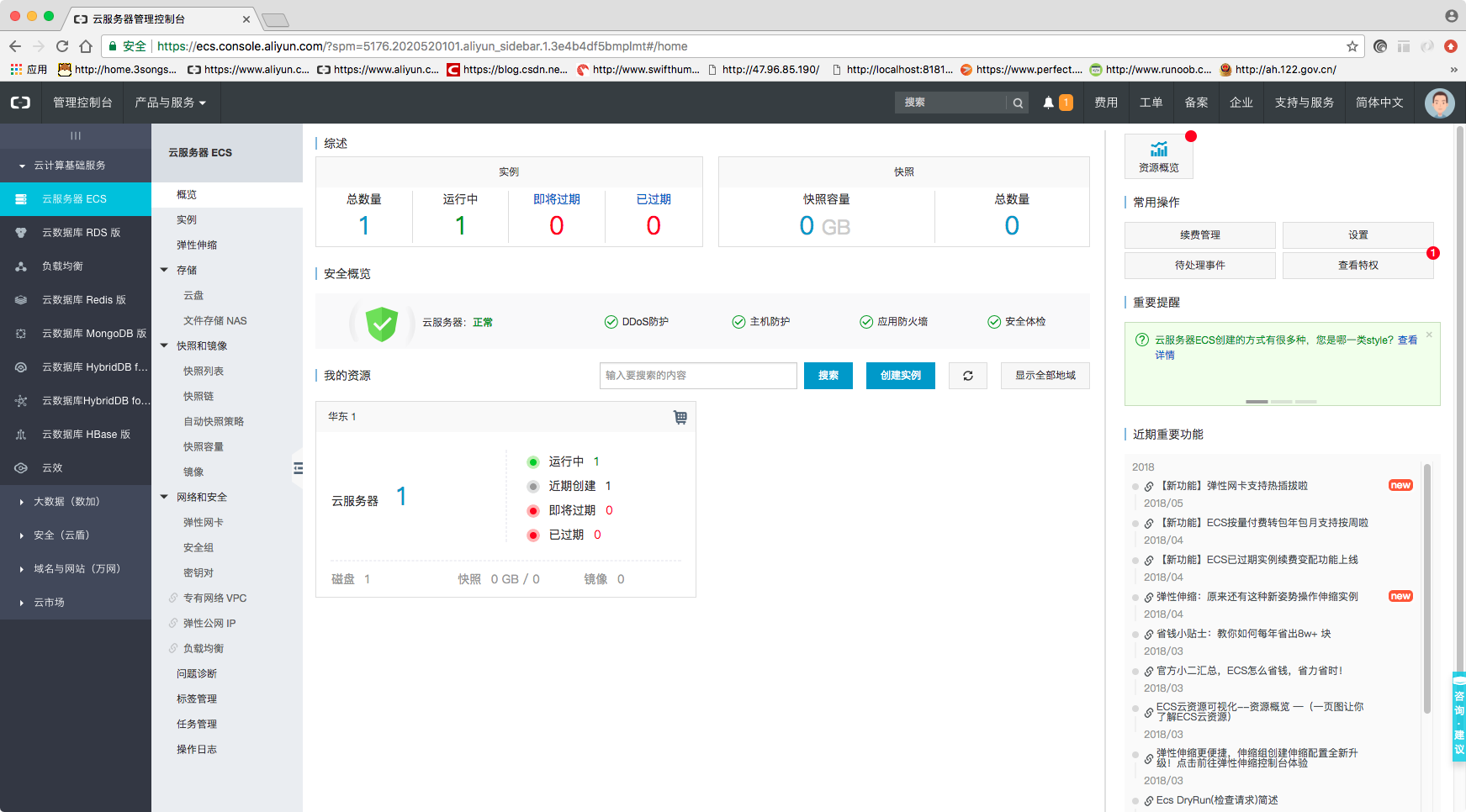Open the user avatar menu
Screen dimensions: 1466x812
click(x=1439, y=103)
